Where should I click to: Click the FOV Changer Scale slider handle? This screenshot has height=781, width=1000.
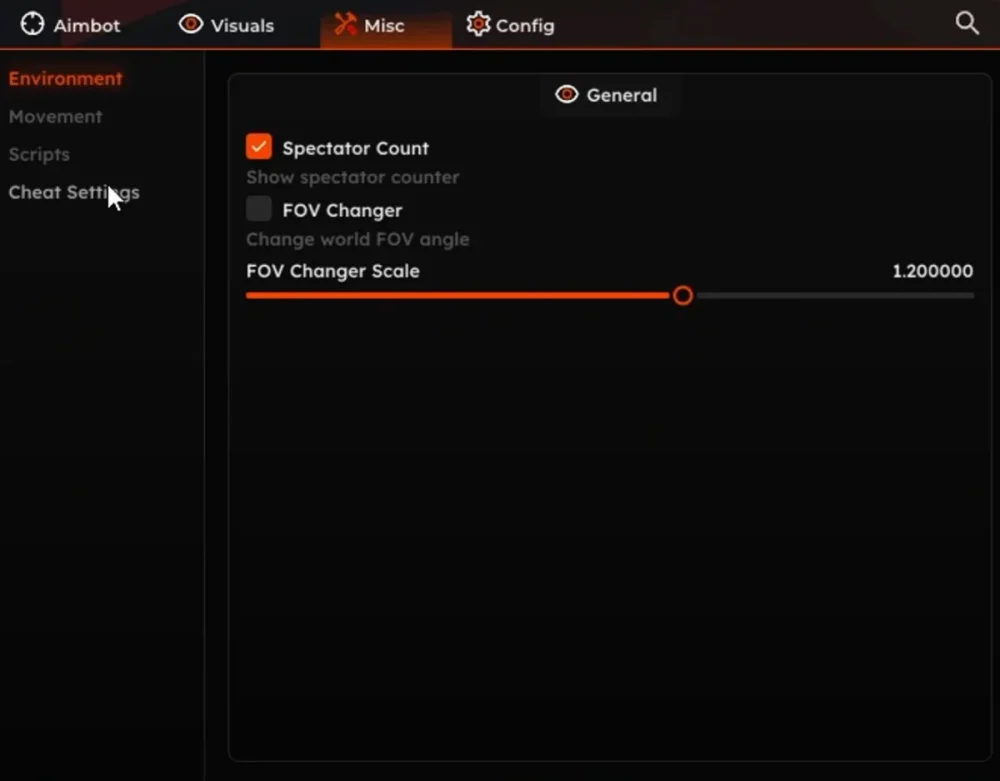[683, 296]
